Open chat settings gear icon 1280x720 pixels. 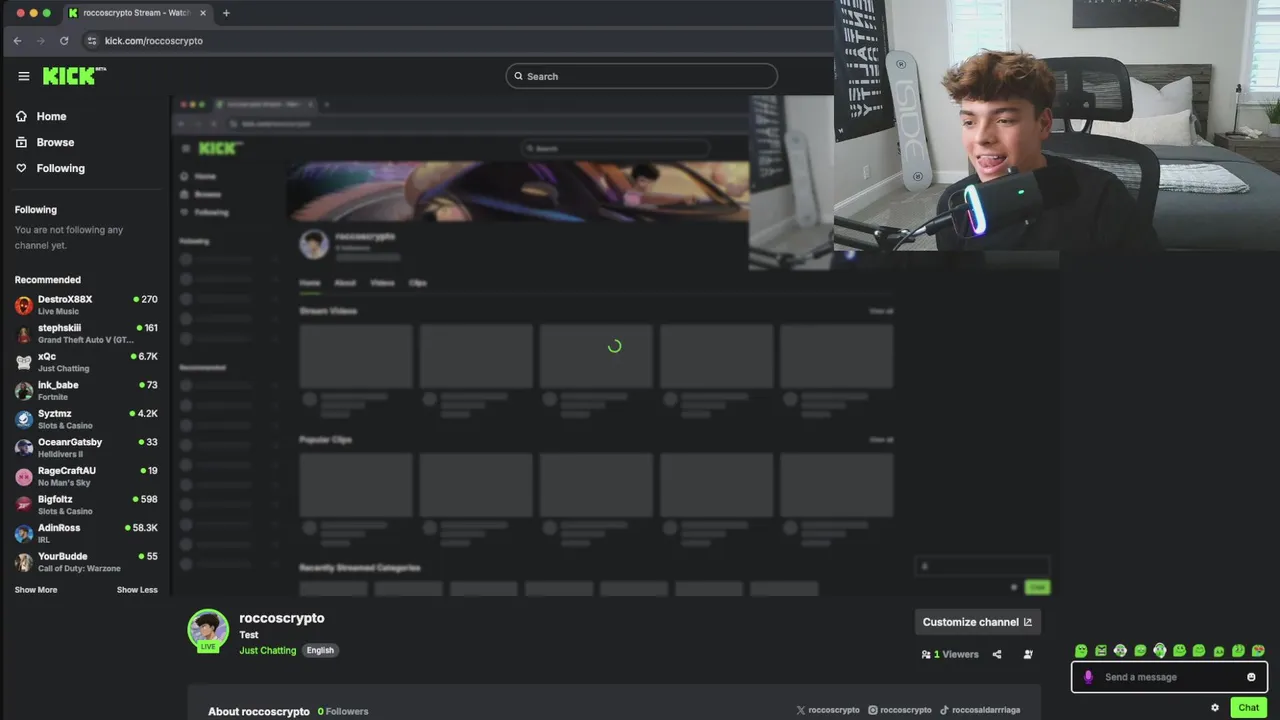point(1215,707)
